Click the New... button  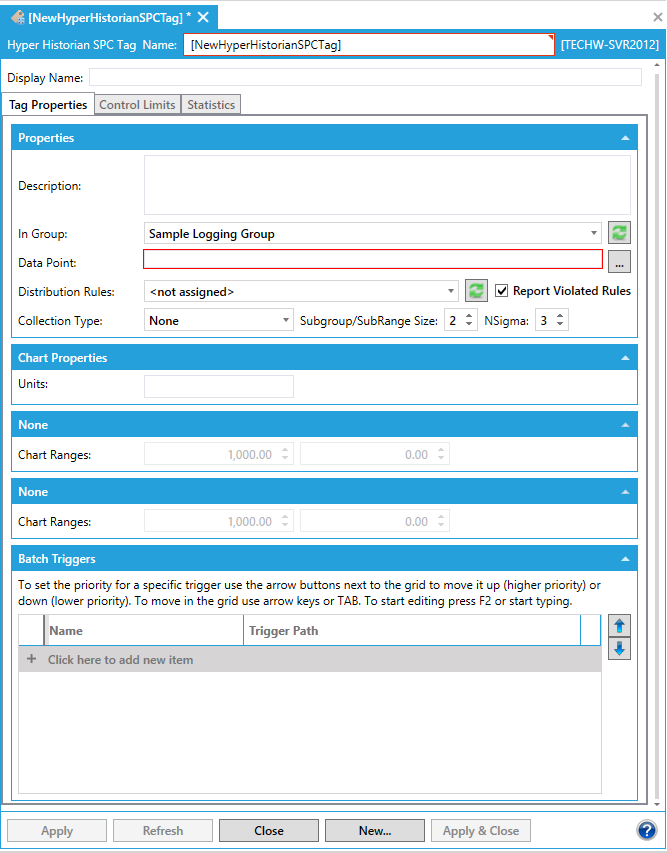tap(374, 831)
